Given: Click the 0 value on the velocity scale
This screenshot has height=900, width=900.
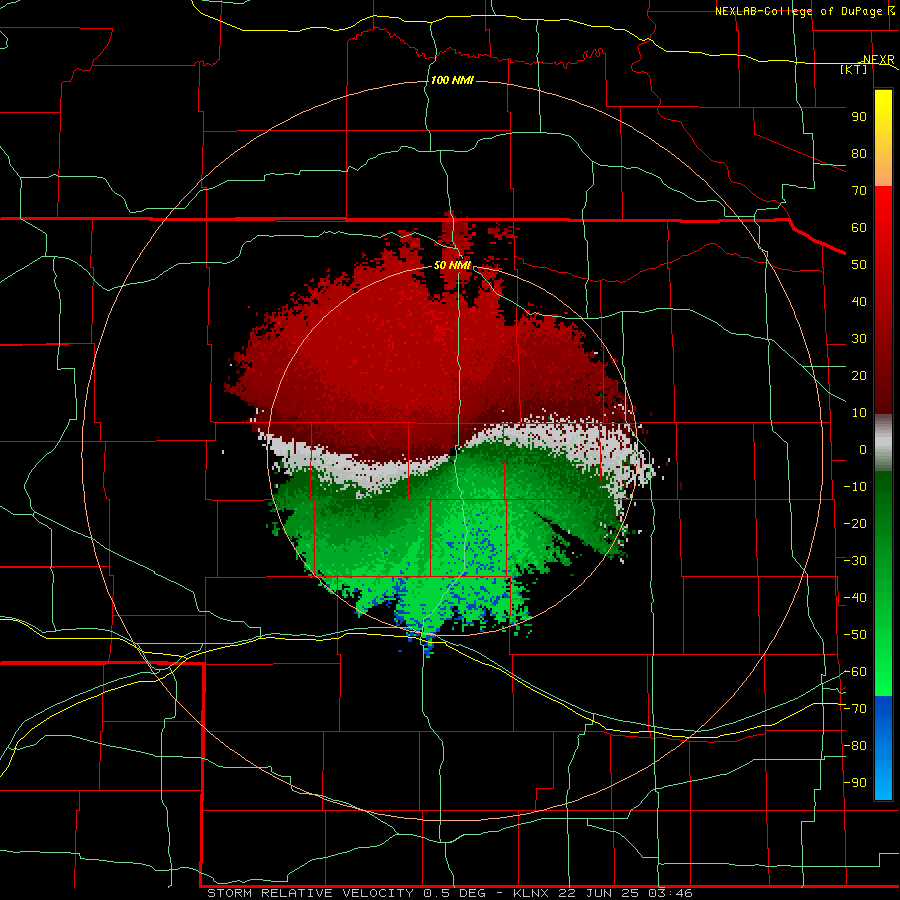Looking at the screenshot, I should (x=863, y=450).
